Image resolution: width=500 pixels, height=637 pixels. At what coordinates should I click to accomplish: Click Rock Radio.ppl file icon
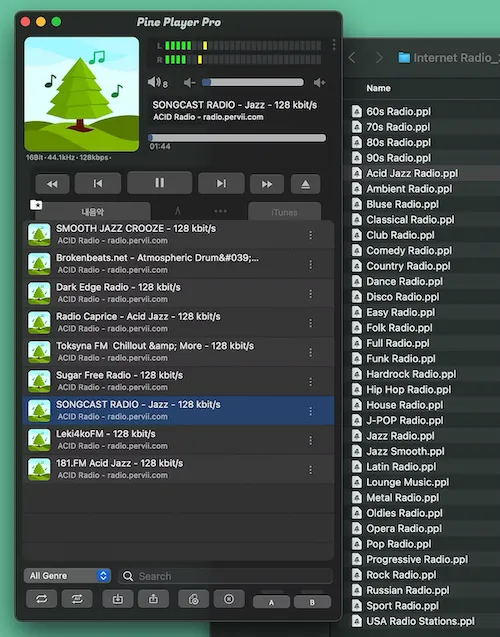(x=357, y=575)
